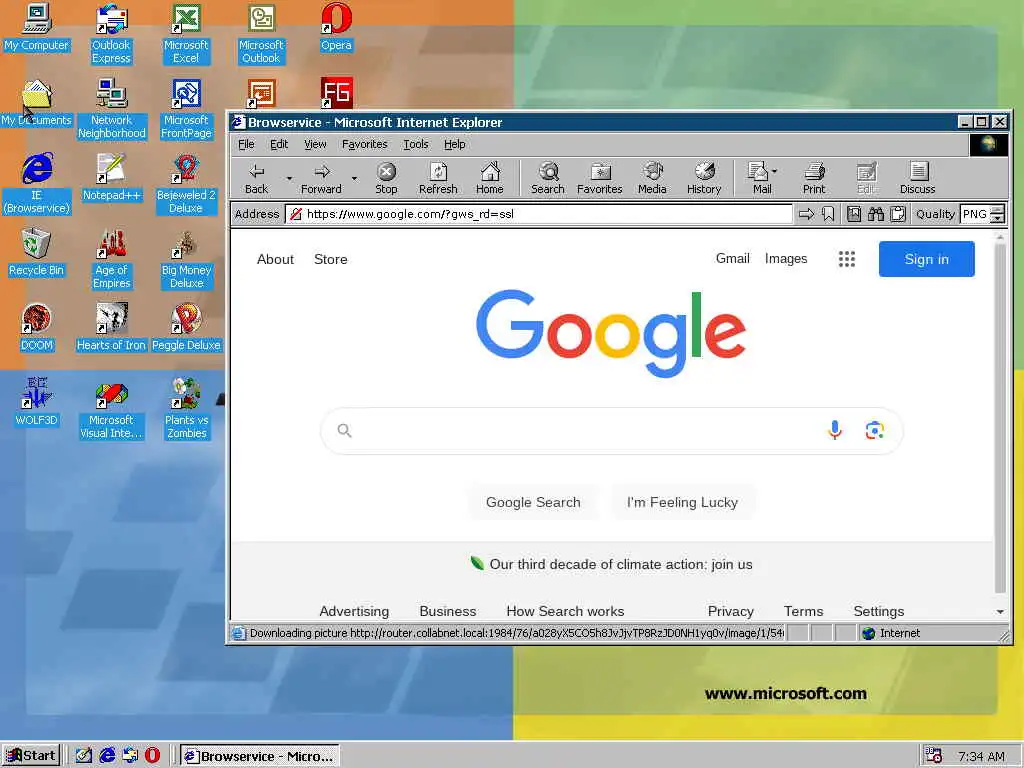Expand the Forward button history dropdown arrow
This screenshot has height=768, width=1024.
click(354, 178)
